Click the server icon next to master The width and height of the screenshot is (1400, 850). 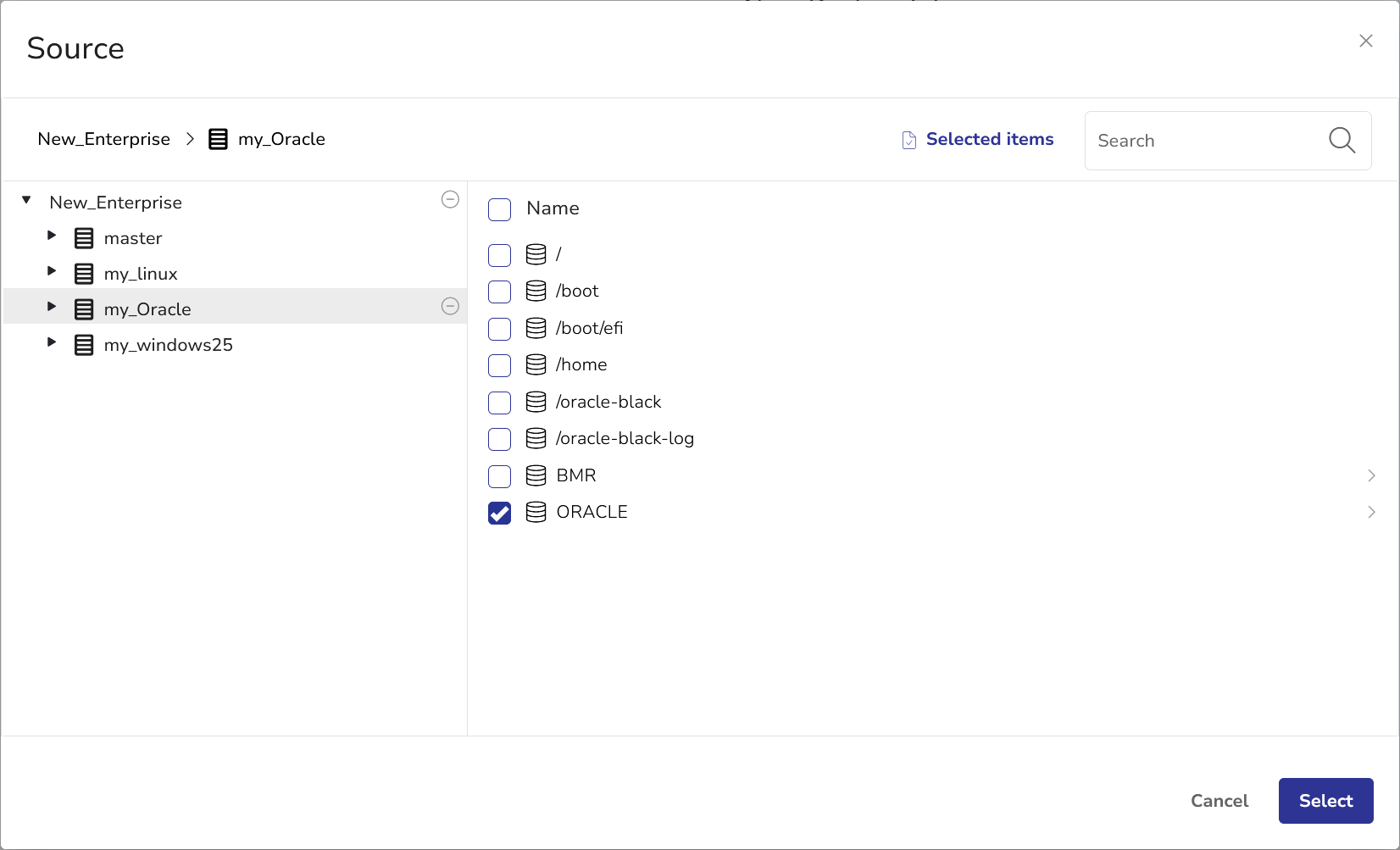84,238
